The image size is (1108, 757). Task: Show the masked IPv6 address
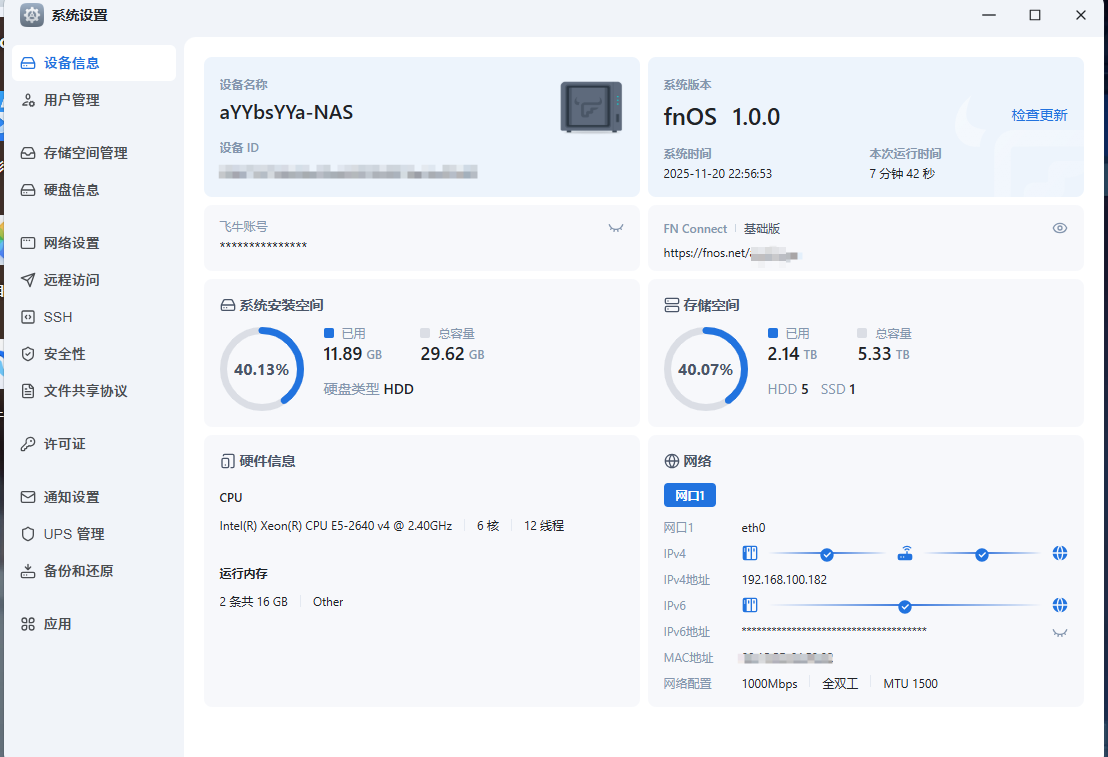coord(1060,632)
